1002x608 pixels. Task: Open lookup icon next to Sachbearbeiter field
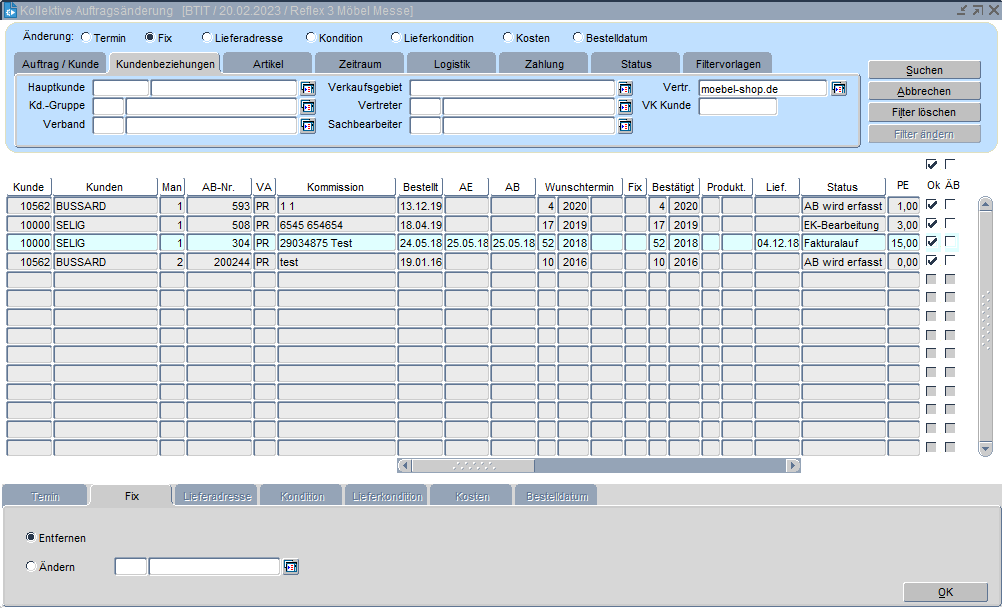pyautogui.click(x=625, y=126)
